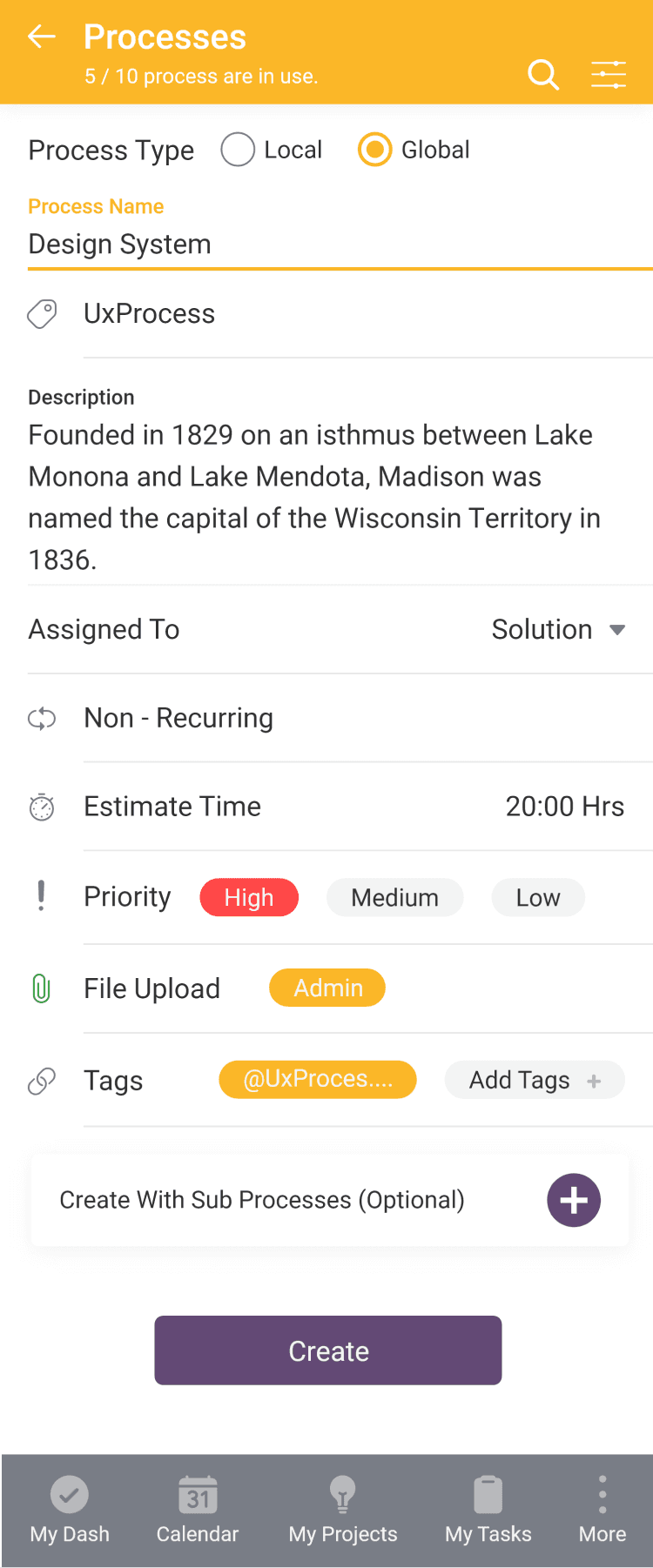Open the Non - Recurring option
Image resolution: width=653 pixels, height=1568 pixels.
178,718
